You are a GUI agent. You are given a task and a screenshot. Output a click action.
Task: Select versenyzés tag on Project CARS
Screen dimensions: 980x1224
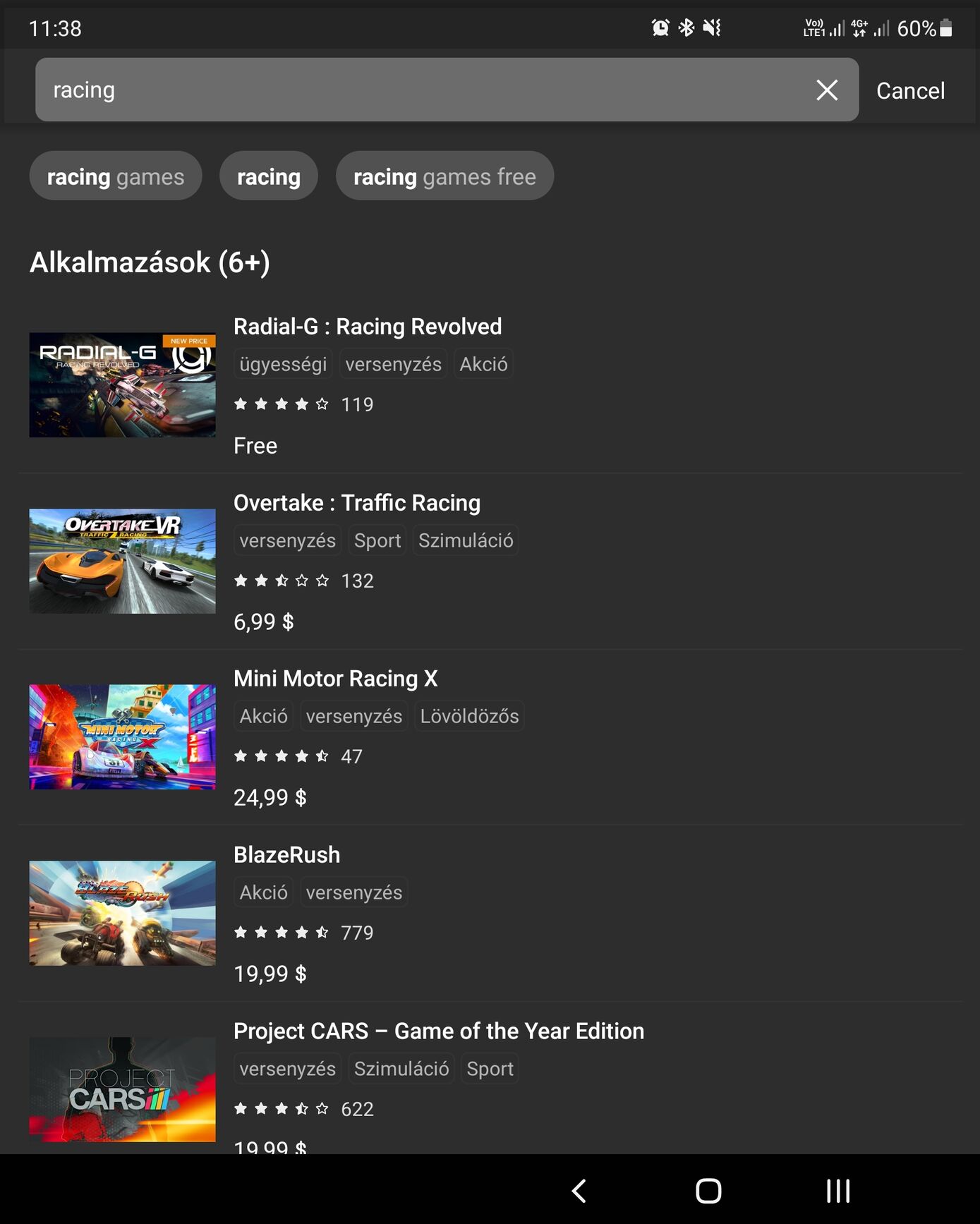click(x=287, y=1069)
